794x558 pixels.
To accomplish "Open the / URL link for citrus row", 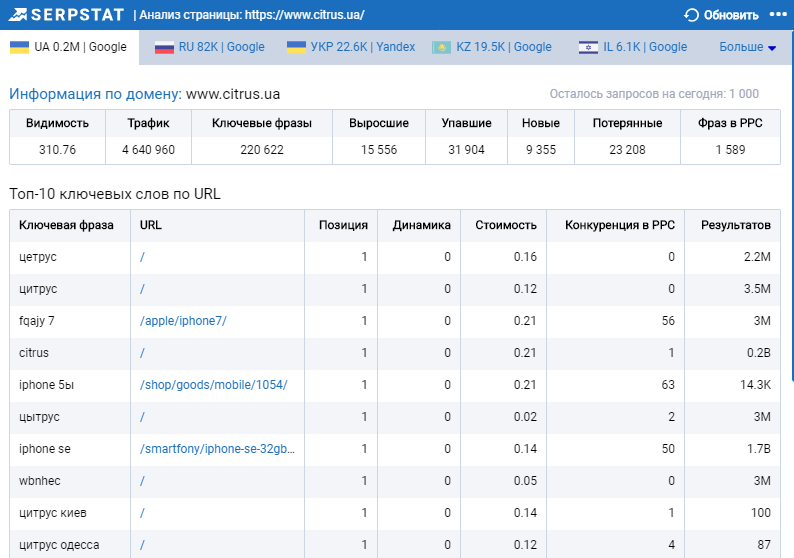I will coord(142,353).
